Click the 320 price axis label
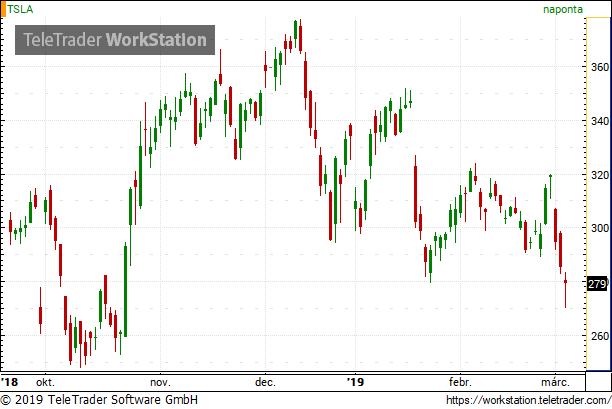This screenshot has height=409, width=612. click(x=600, y=175)
